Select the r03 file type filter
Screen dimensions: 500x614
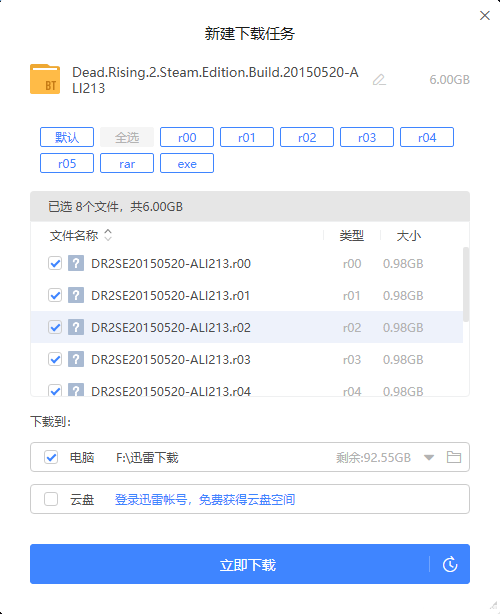click(367, 137)
